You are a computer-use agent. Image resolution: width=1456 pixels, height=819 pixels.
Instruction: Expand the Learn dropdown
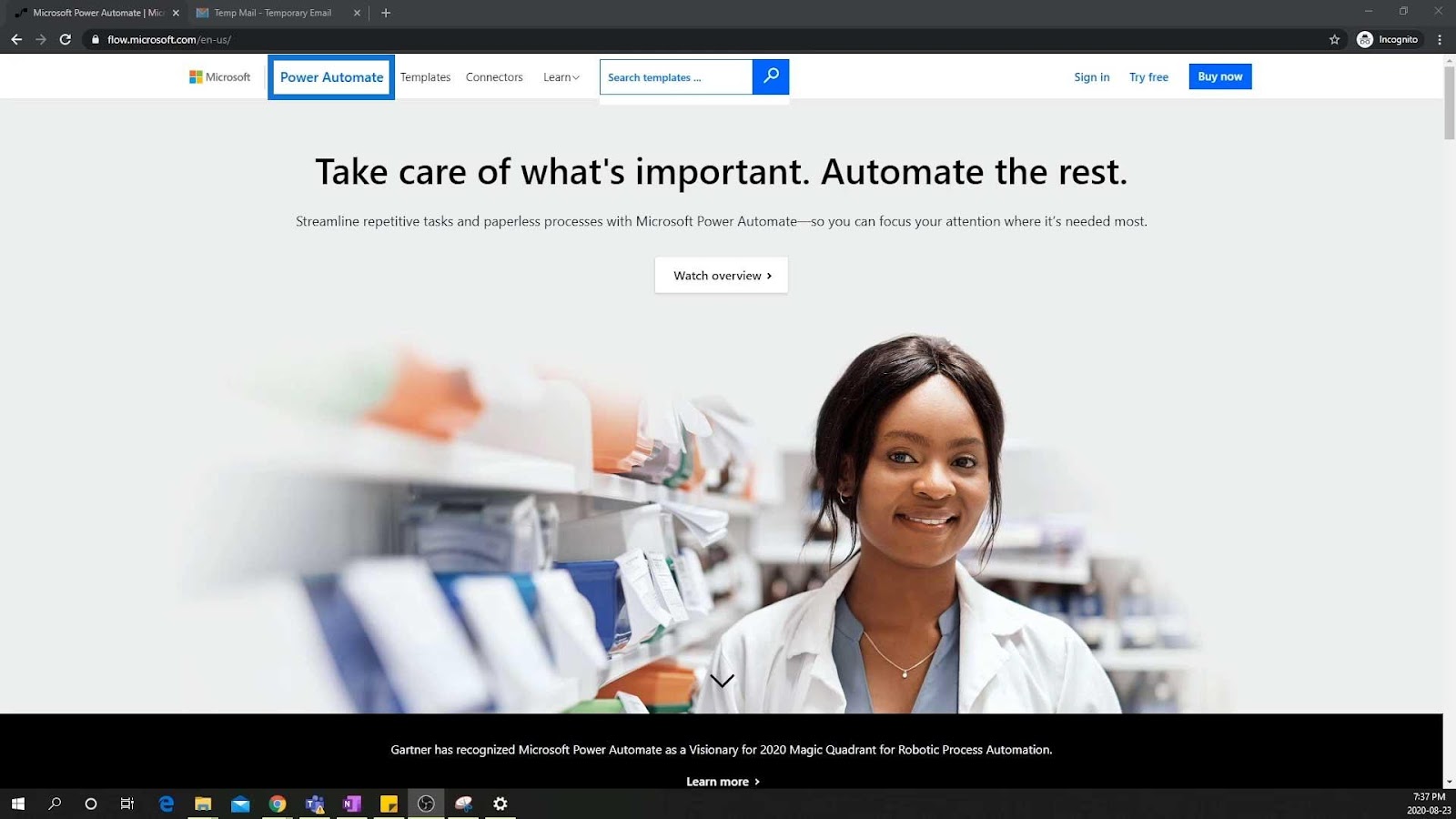tap(561, 77)
